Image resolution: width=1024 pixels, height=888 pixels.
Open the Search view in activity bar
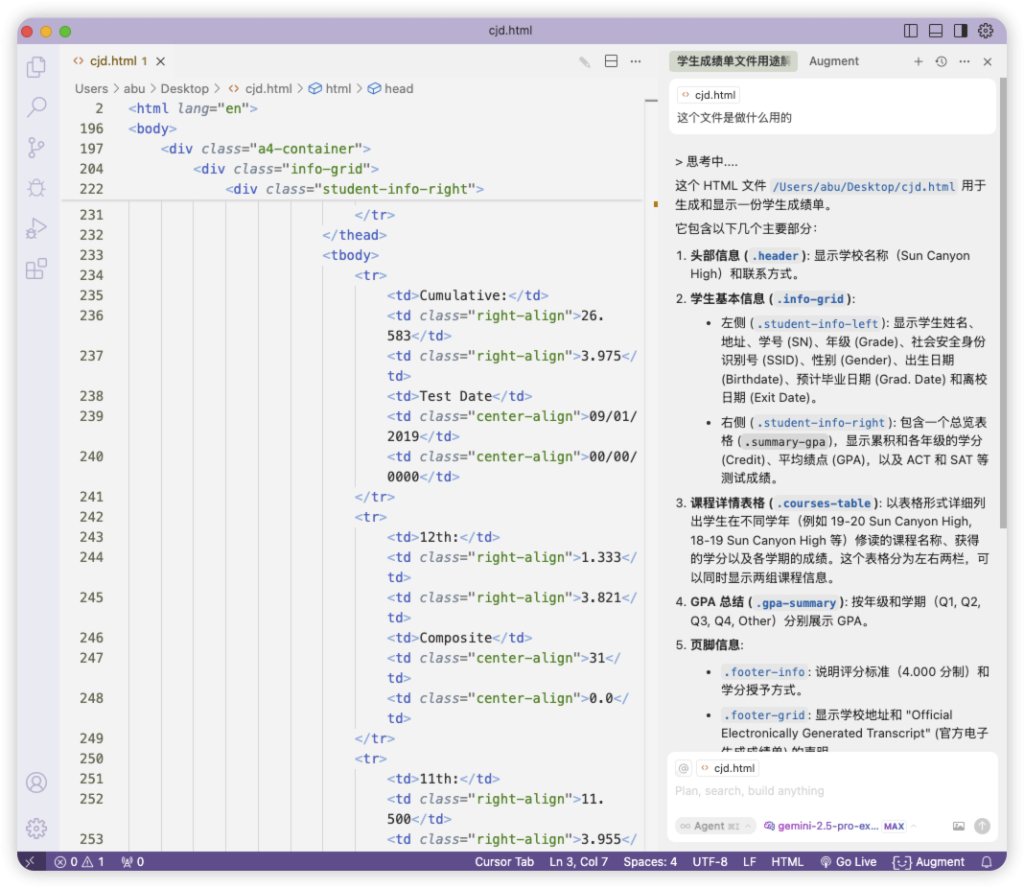pyautogui.click(x=37, y=107)
